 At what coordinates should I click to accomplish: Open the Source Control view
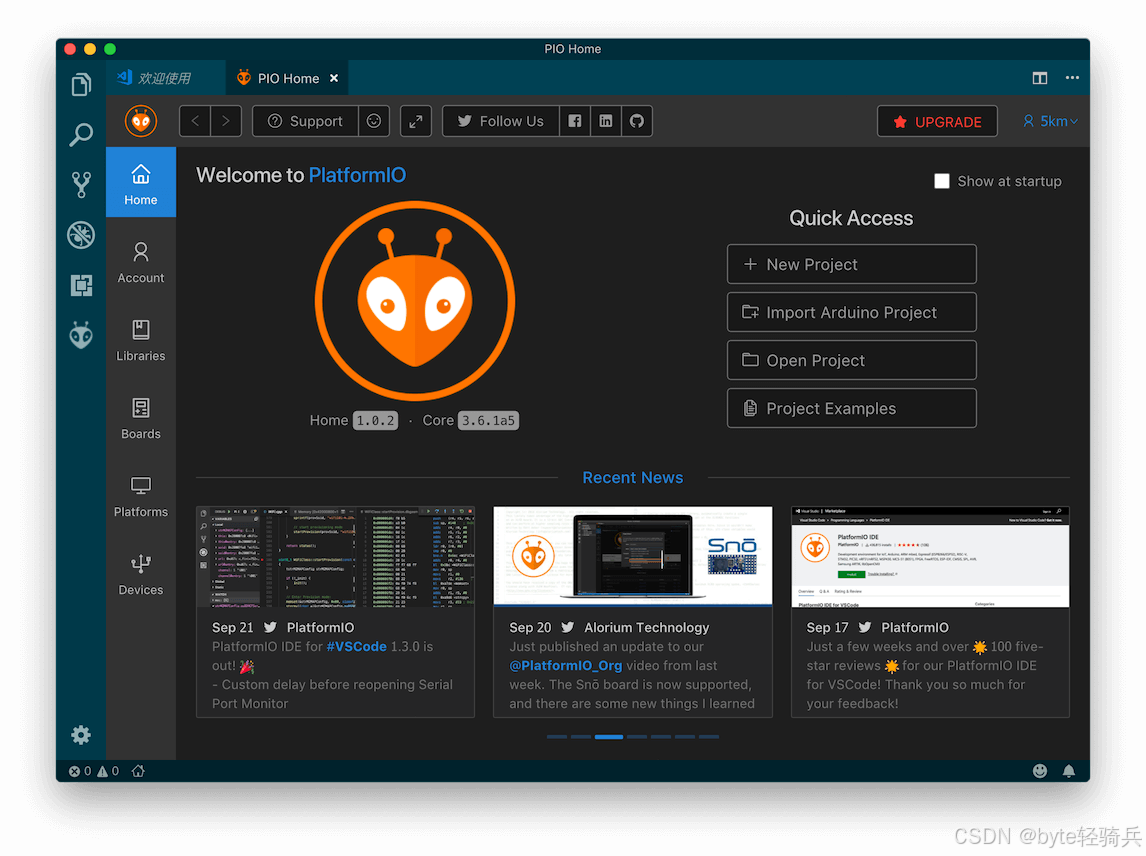[81, 185]
